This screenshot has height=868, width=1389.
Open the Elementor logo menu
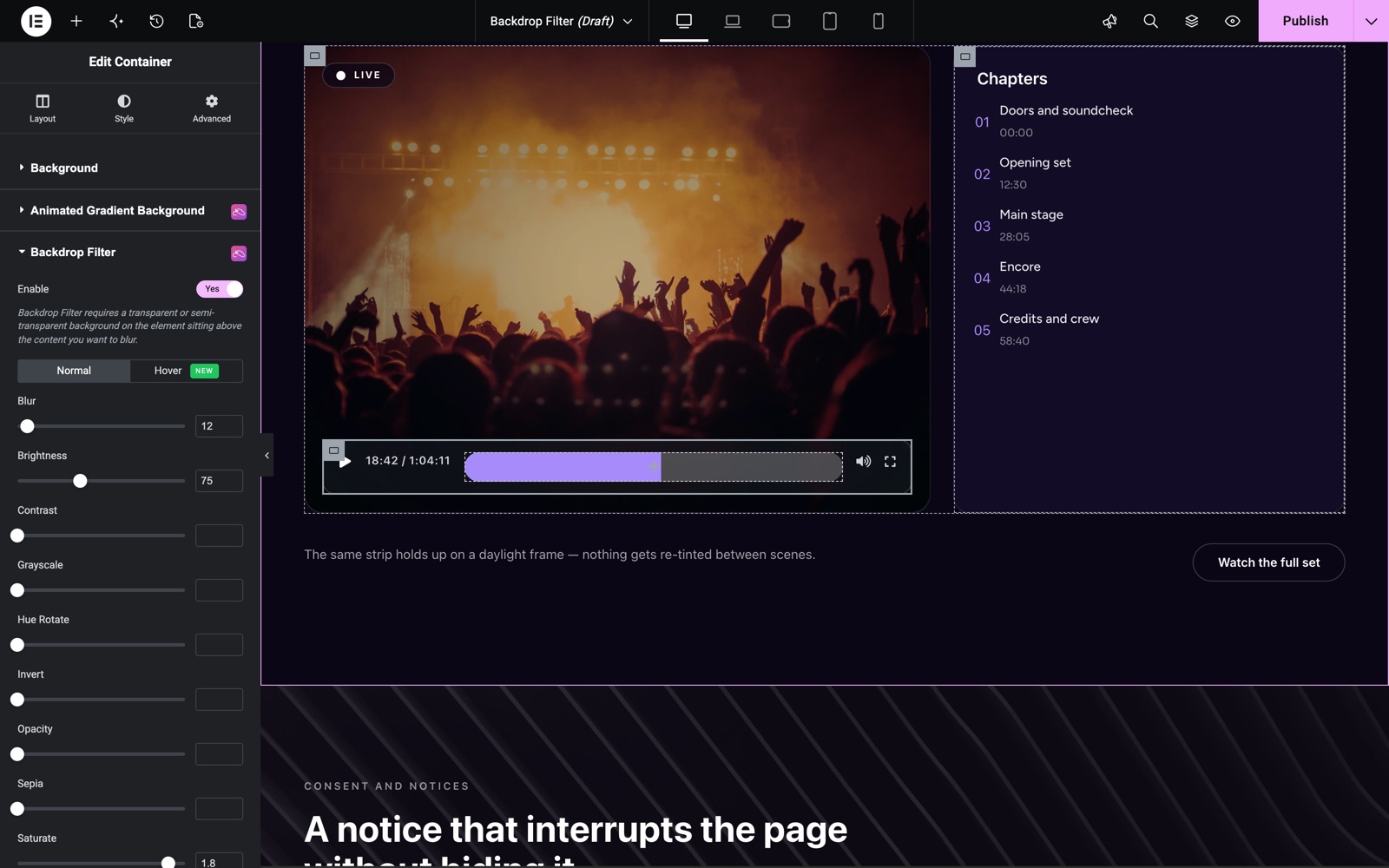(36, 21)
